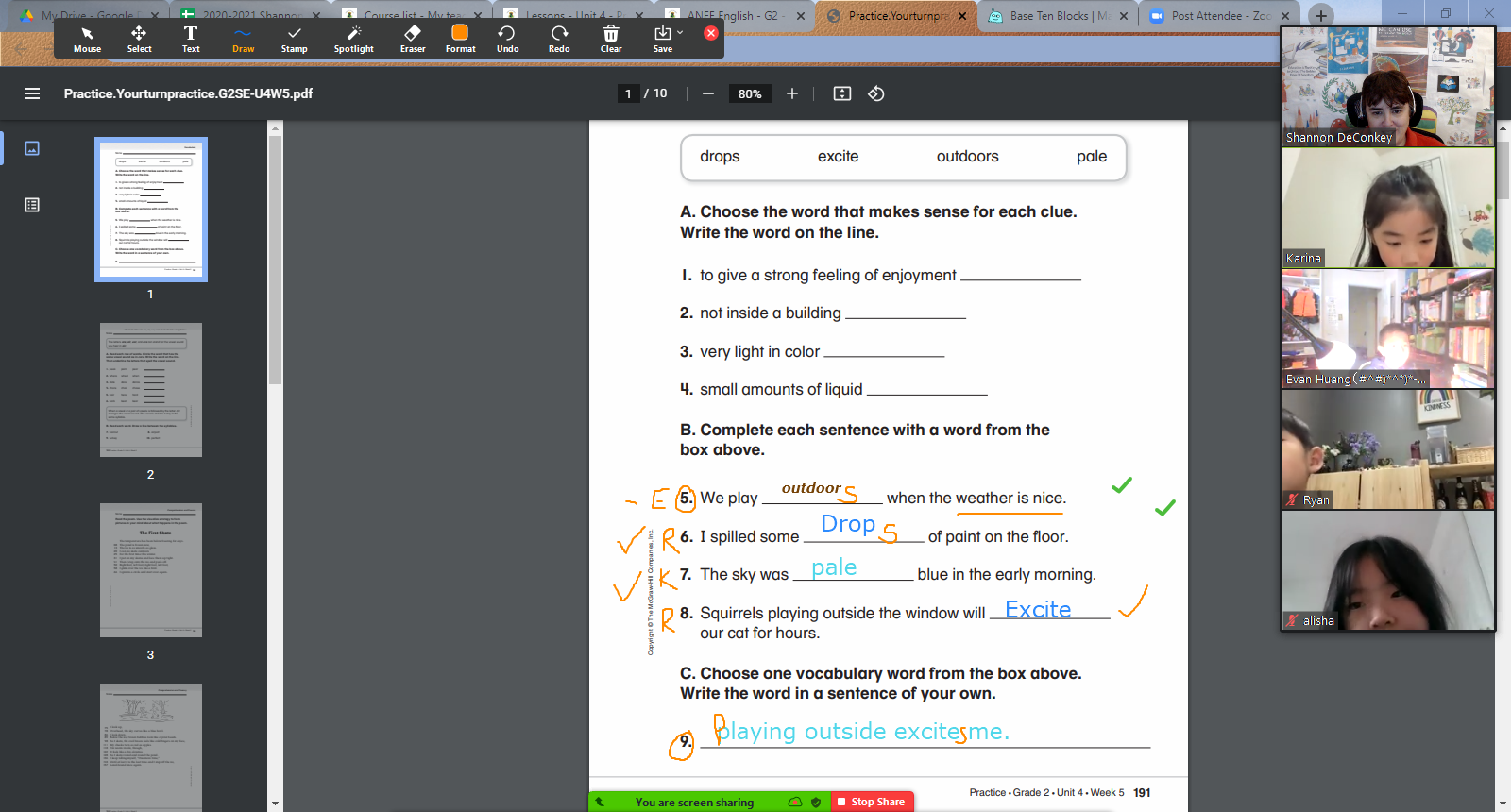
Task: Zoom out of the PDF
Action: tap(708, 93)
